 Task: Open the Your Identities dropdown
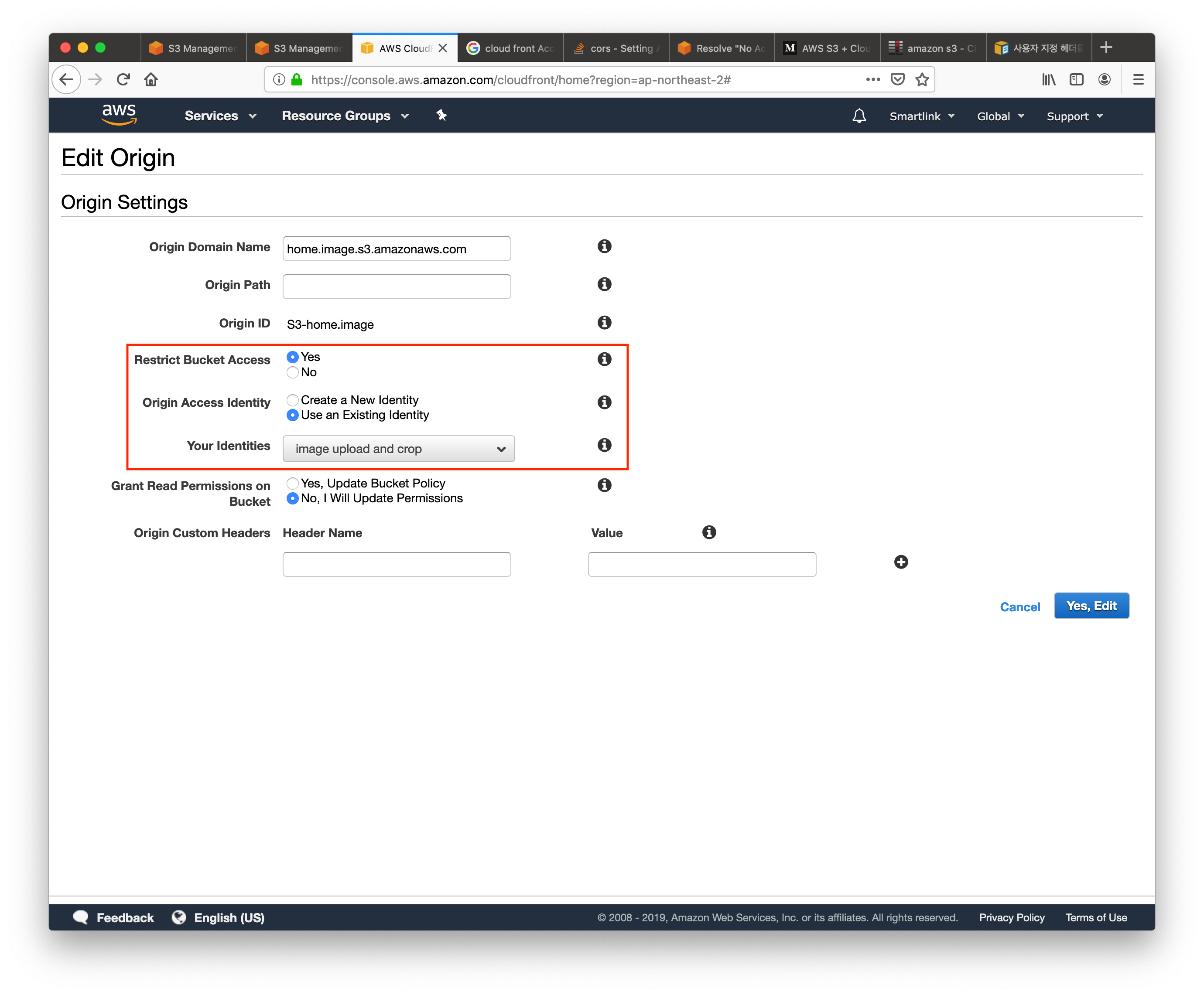coord(398,449)
